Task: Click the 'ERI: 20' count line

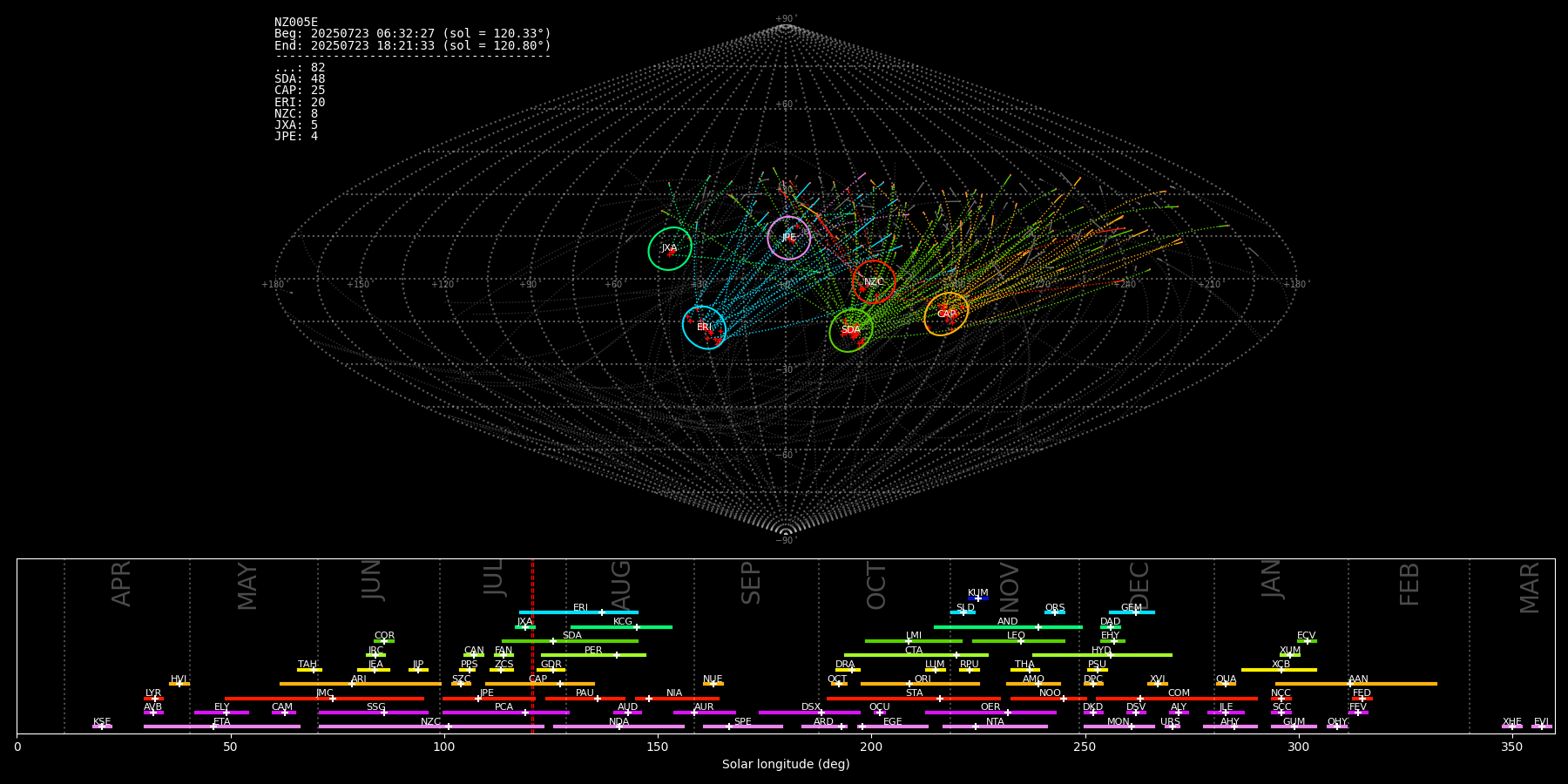Action: (300, 103)
